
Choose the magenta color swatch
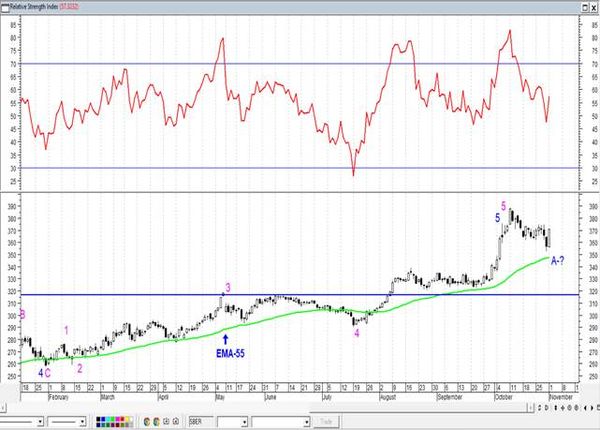point(117,419)
